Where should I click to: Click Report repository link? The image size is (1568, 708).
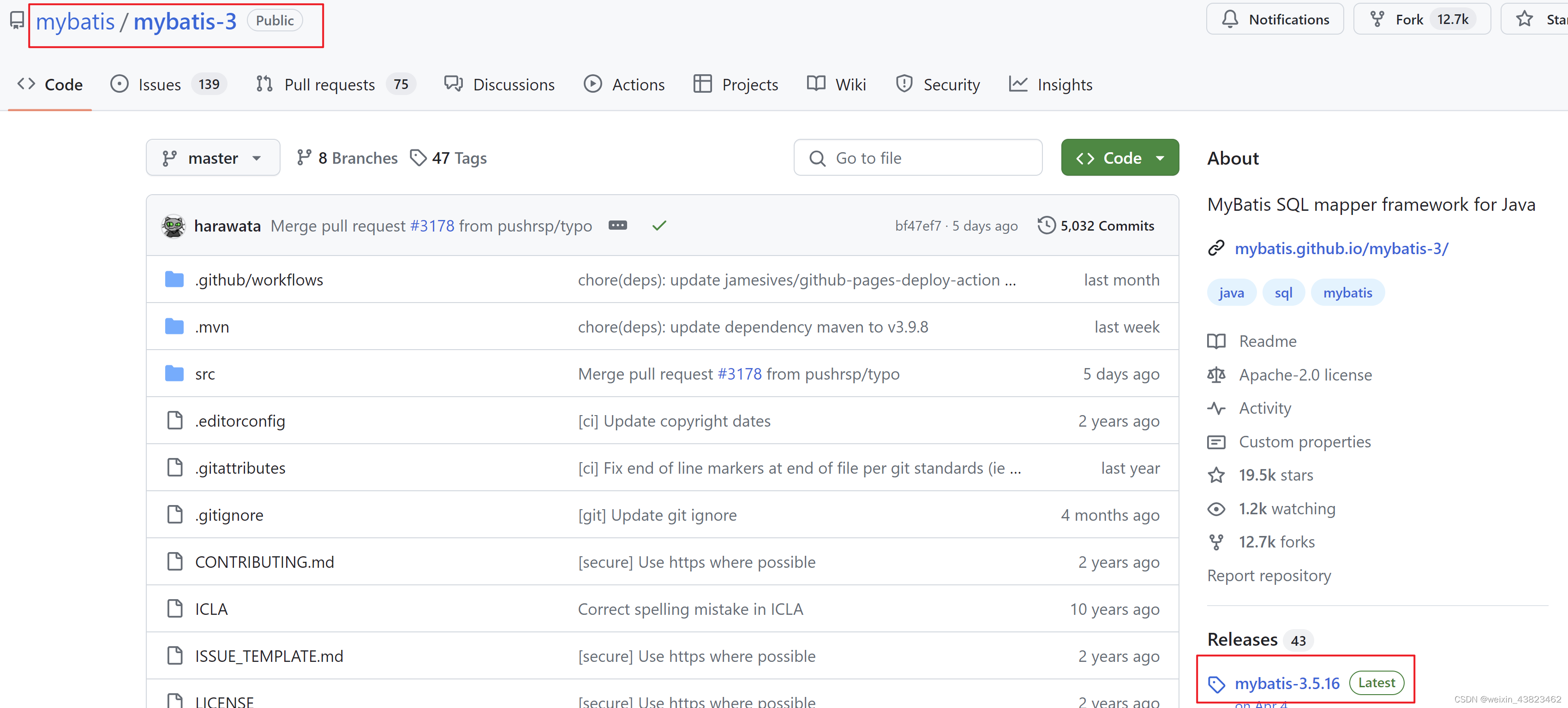click(1269, 576)
